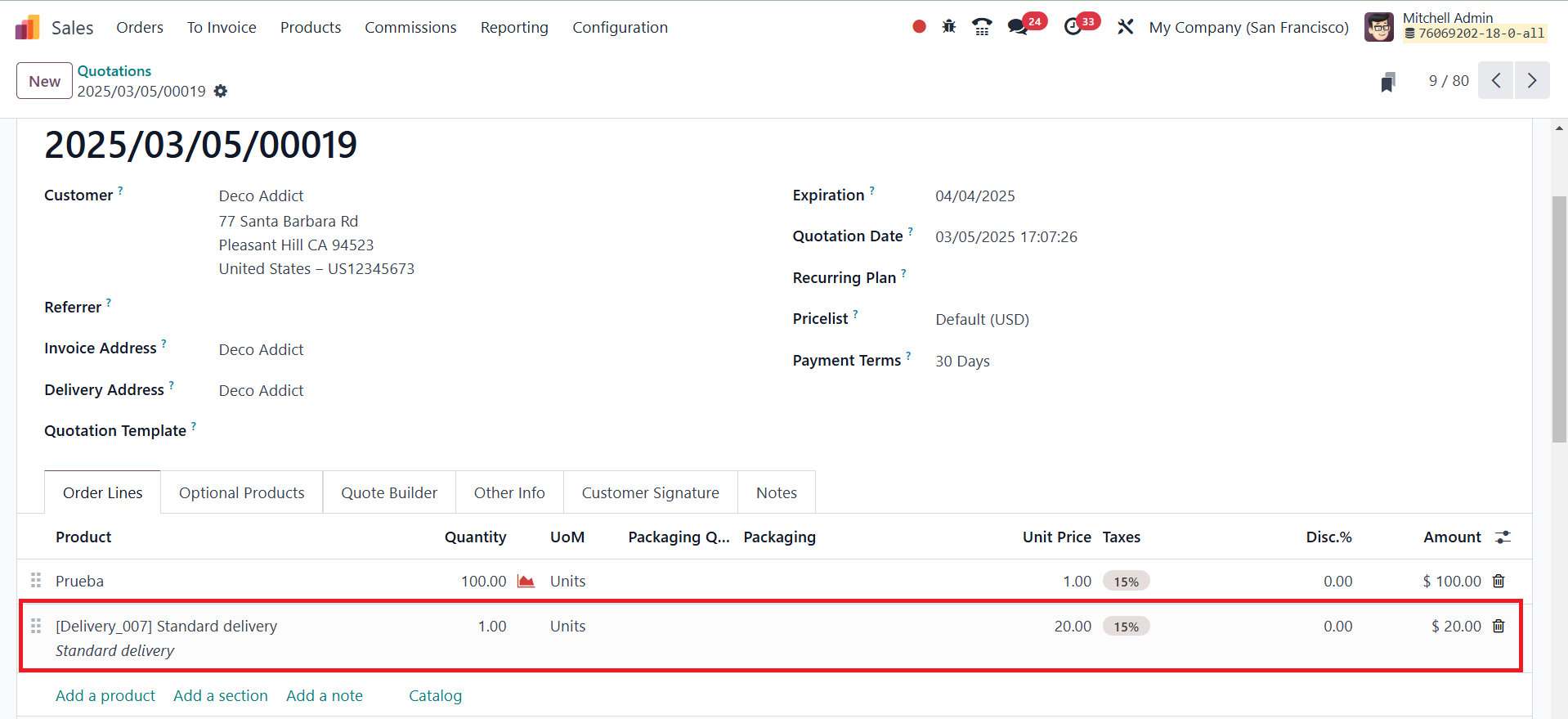Click the 15% tax tag on Prueba

1126,581
